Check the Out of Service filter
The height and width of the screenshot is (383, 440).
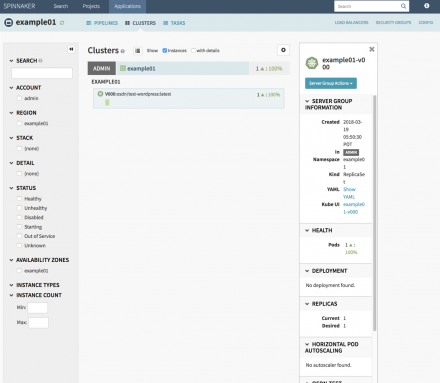click(19, 236)
